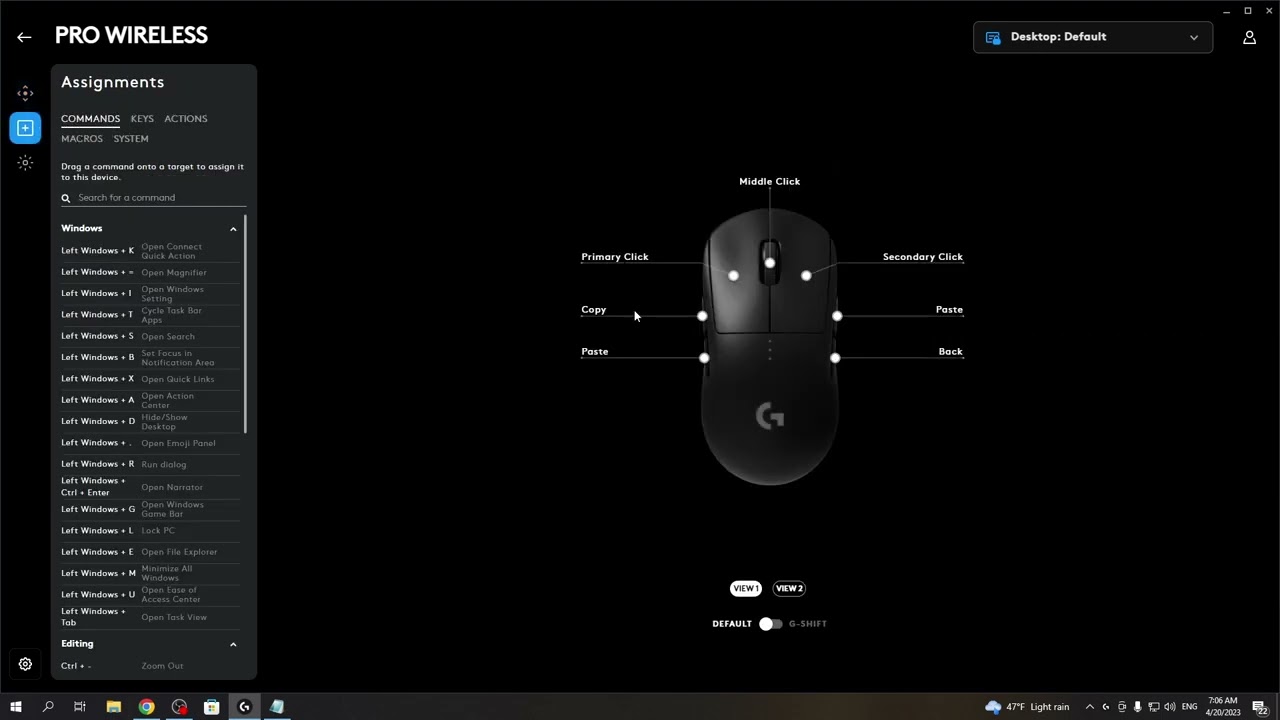Click the ENG language indicator
Viewport: 1280px width, 720px height.
(1189, 707)
